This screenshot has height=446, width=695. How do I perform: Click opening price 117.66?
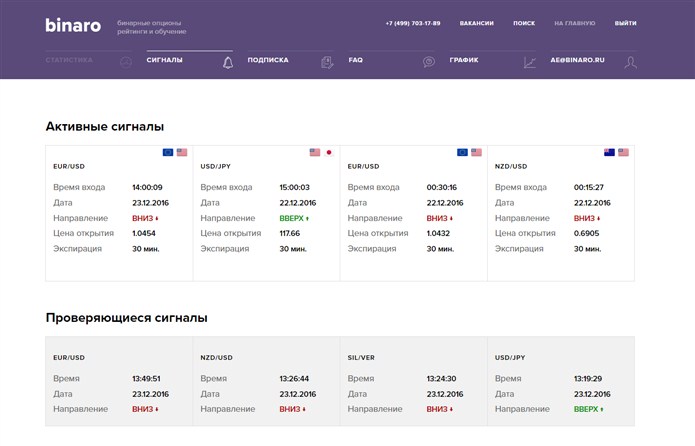click(x=289, y=233)
